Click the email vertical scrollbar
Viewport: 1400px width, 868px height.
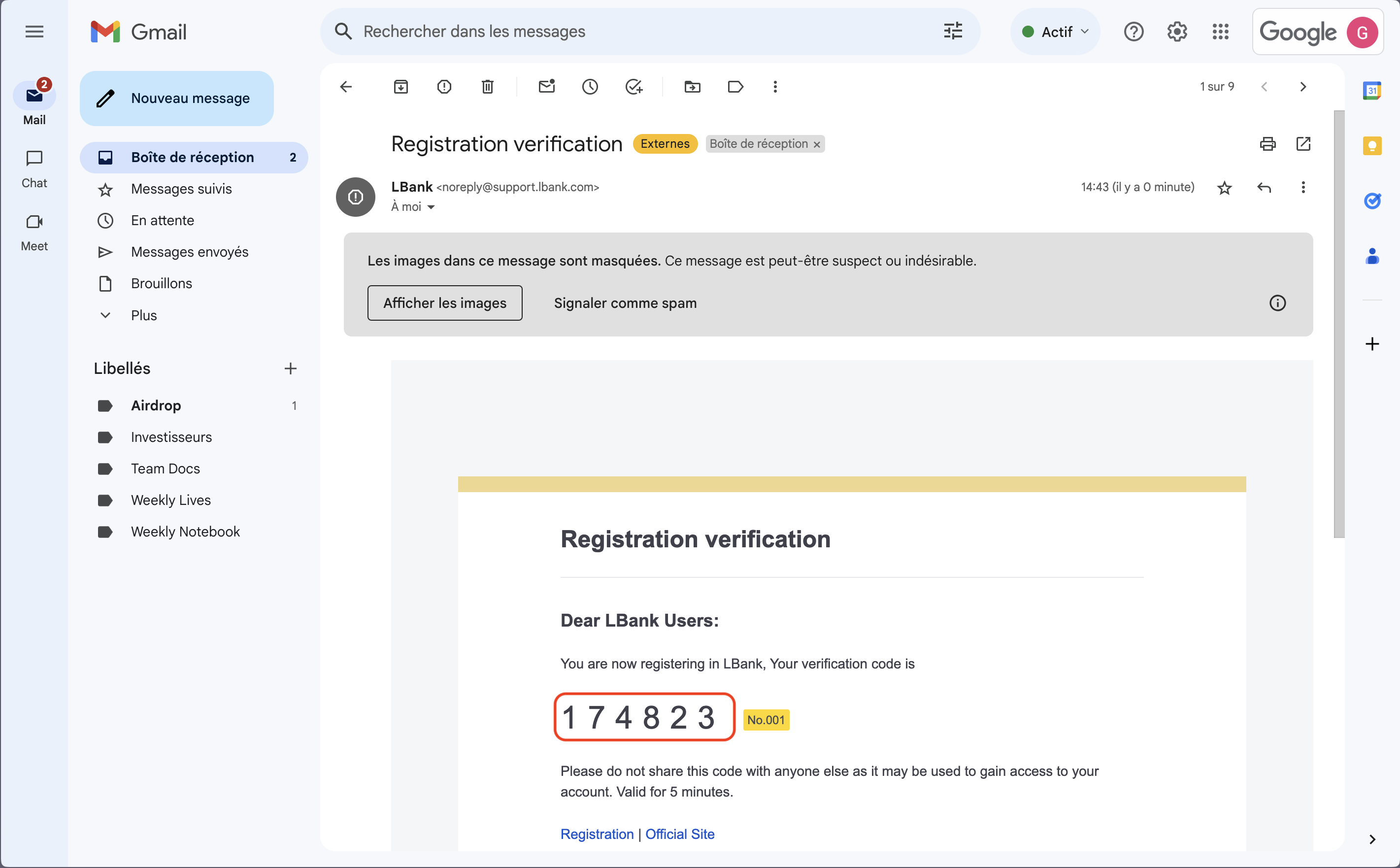pos(1338,324)
